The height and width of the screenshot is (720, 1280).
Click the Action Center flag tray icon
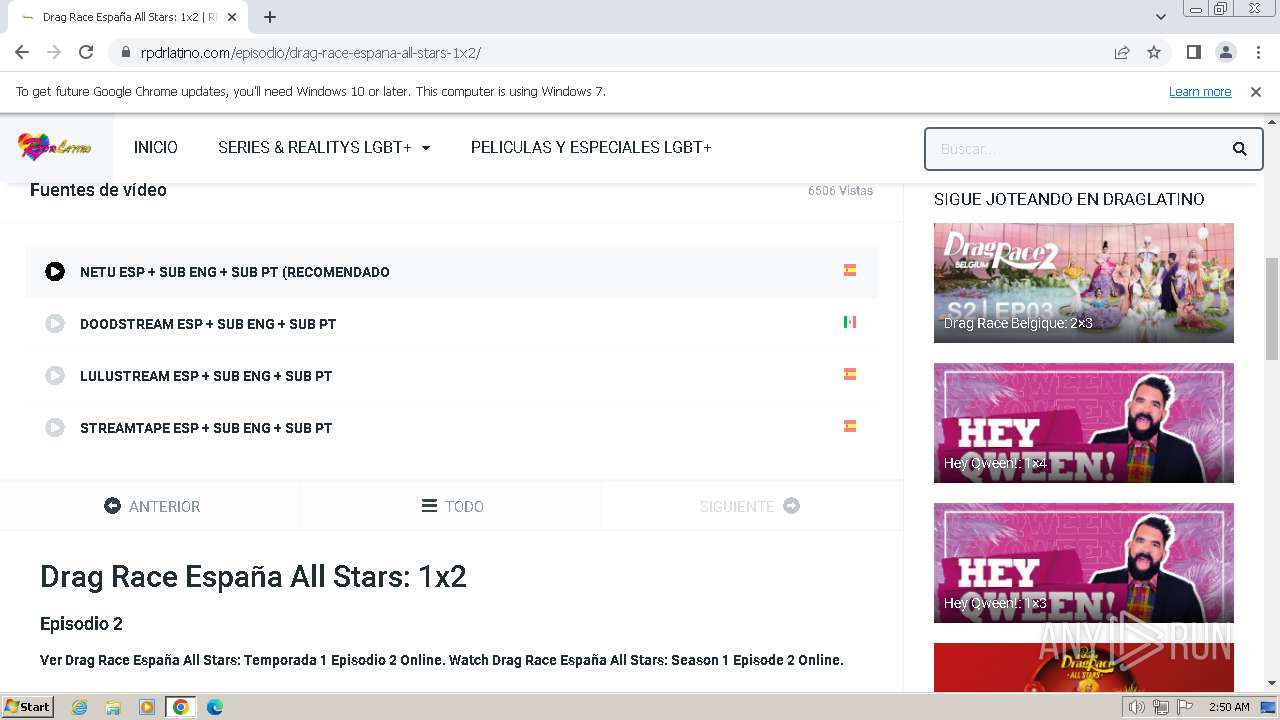tap(1184, 707)
